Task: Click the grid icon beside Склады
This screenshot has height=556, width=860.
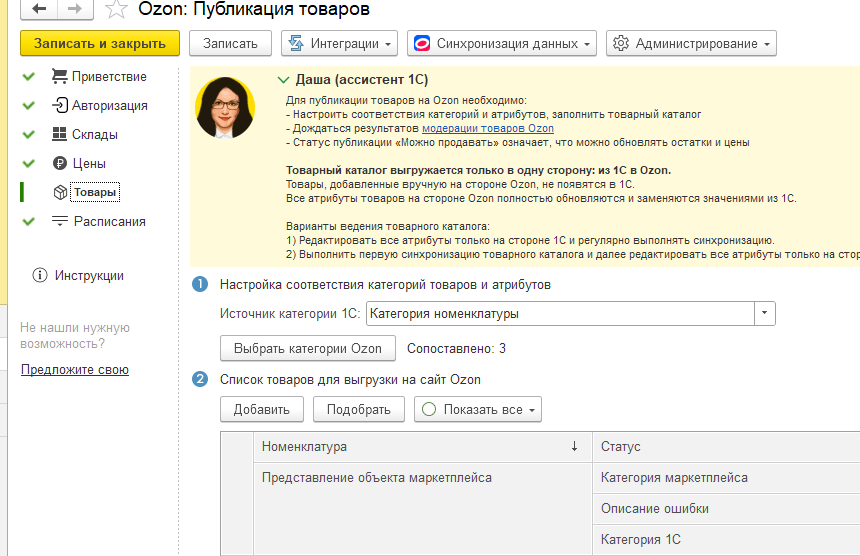Action: 59,134
